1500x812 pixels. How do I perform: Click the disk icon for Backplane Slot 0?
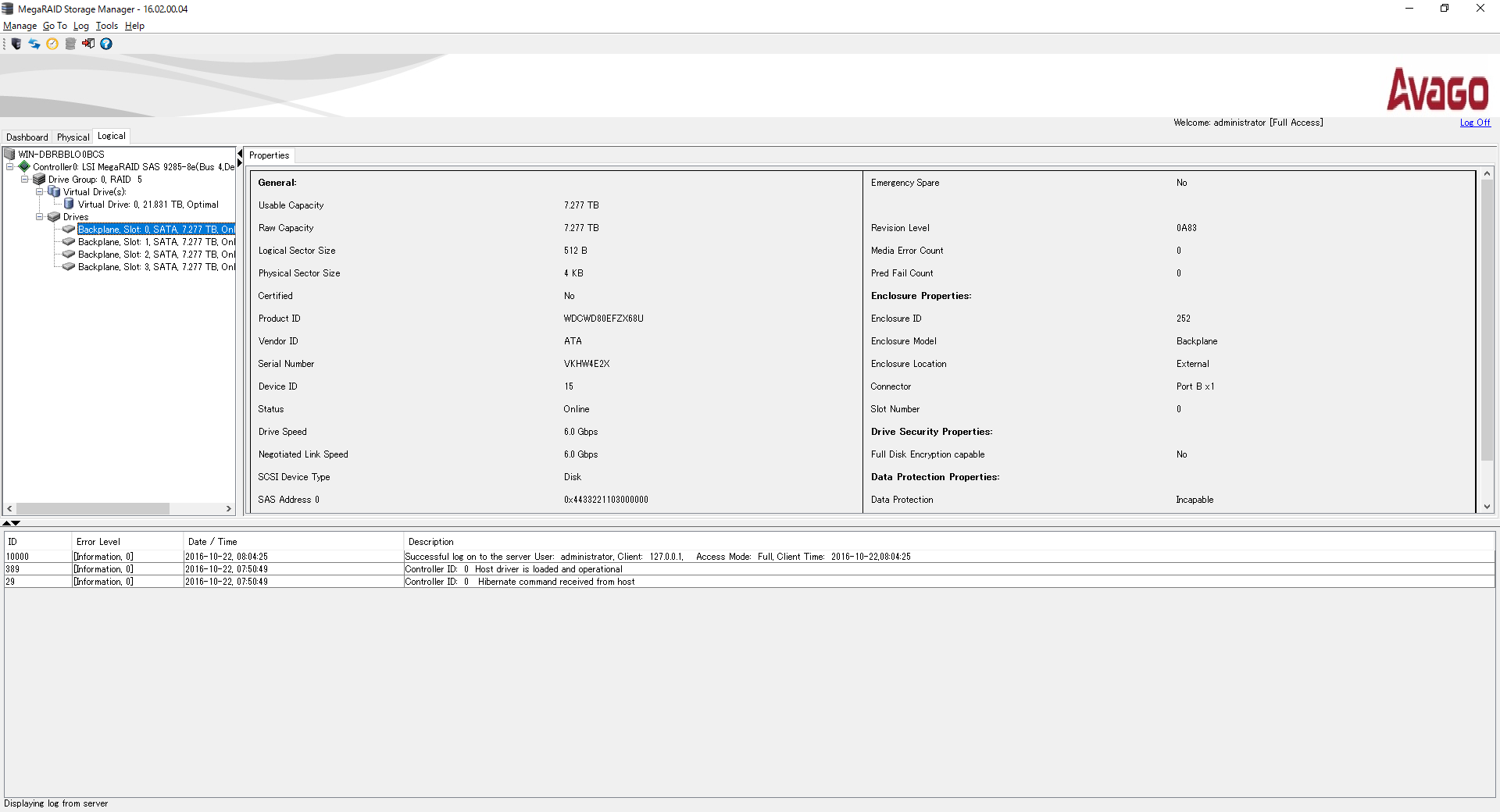pos(69,229)
